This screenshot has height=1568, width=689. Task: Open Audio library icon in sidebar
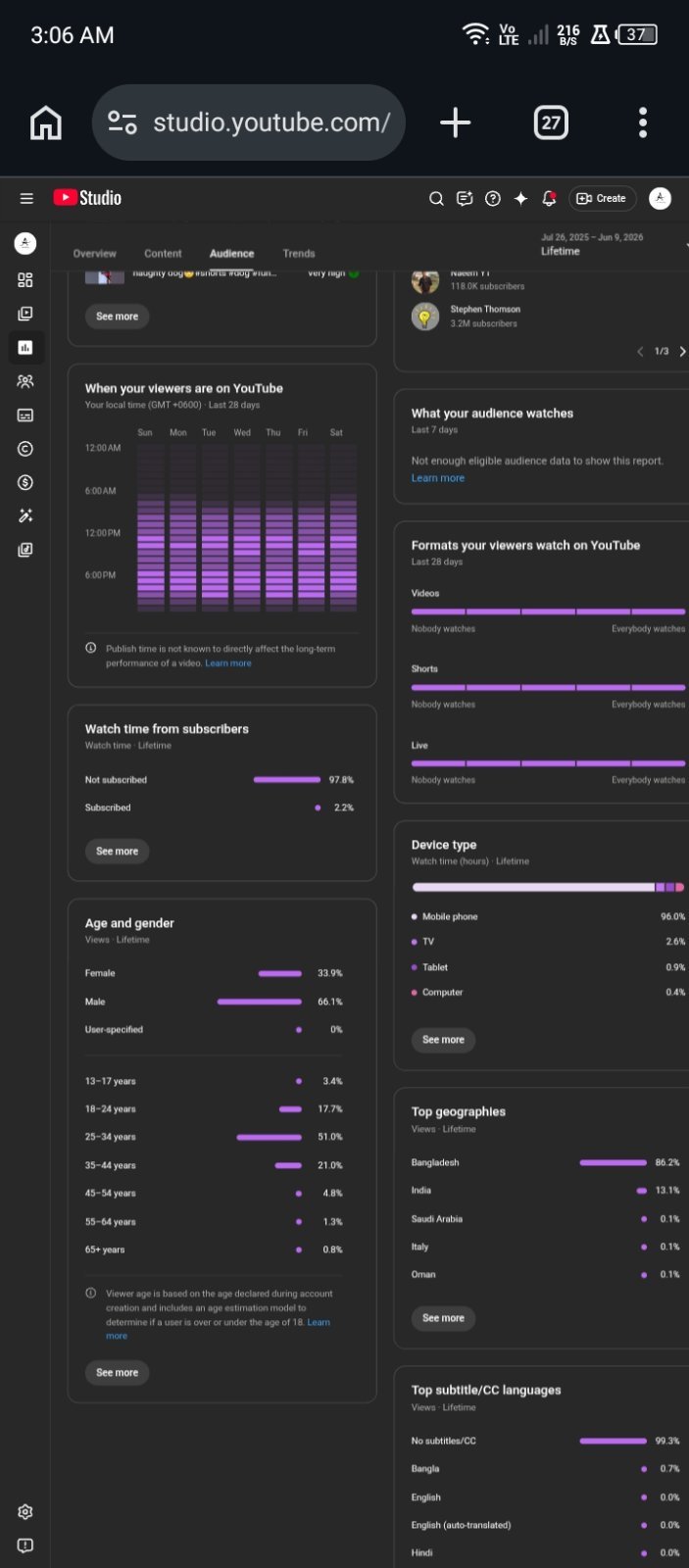pos(25,550)
